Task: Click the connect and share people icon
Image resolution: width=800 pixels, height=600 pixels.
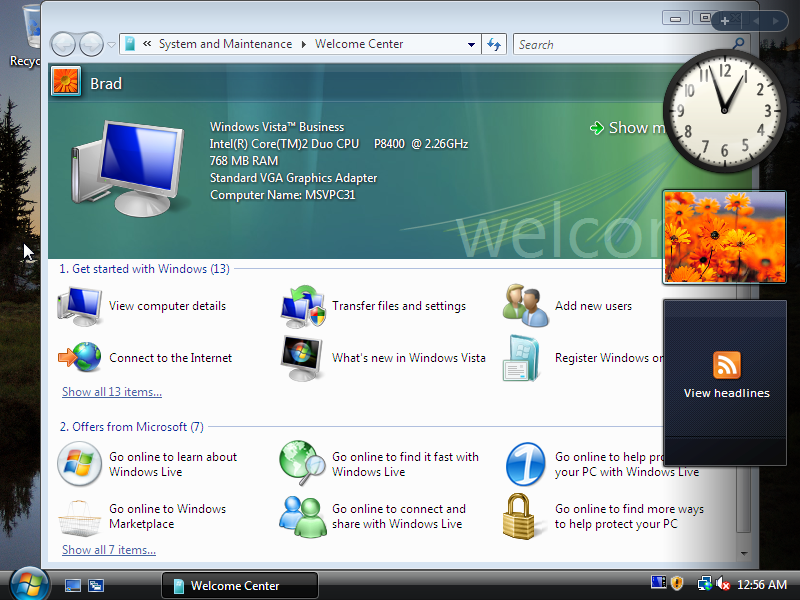Action: pos(303,517)
